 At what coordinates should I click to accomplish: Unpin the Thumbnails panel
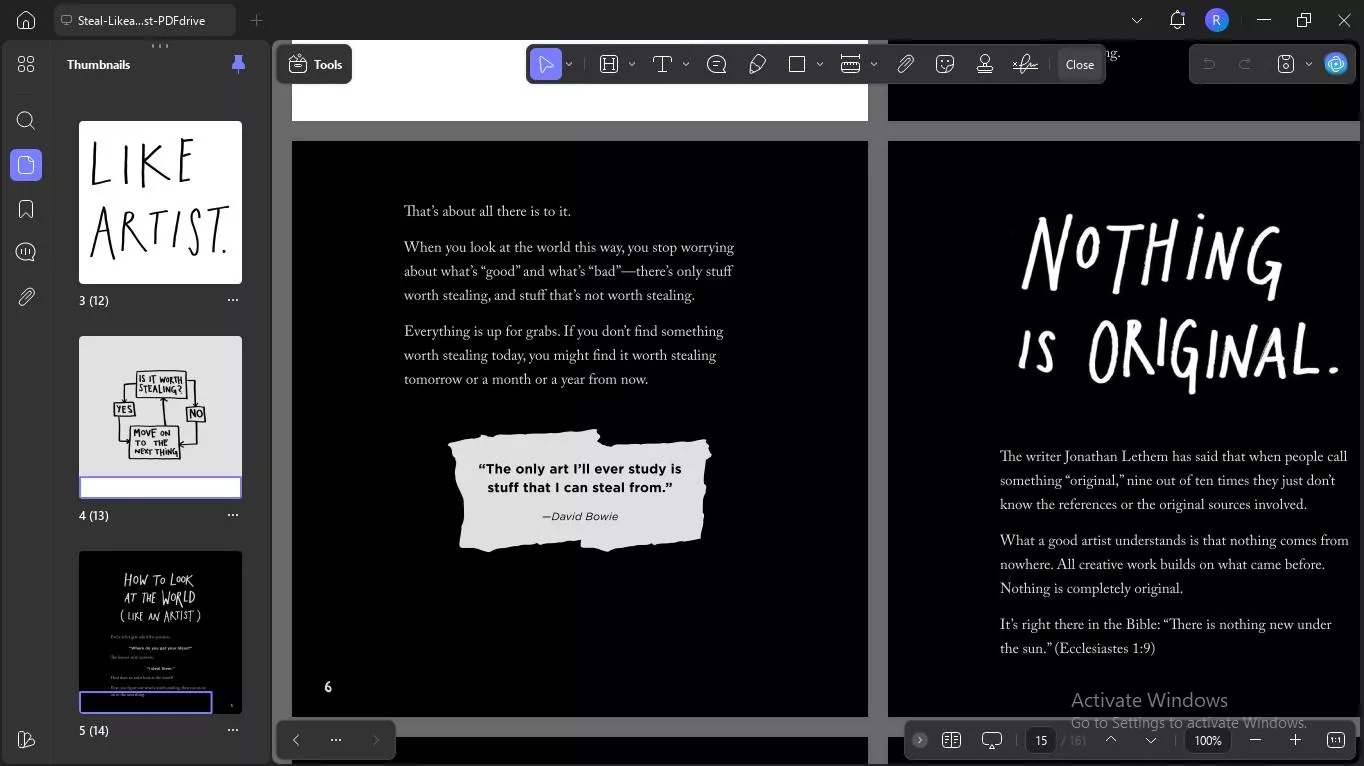click(x=238, y=65)
